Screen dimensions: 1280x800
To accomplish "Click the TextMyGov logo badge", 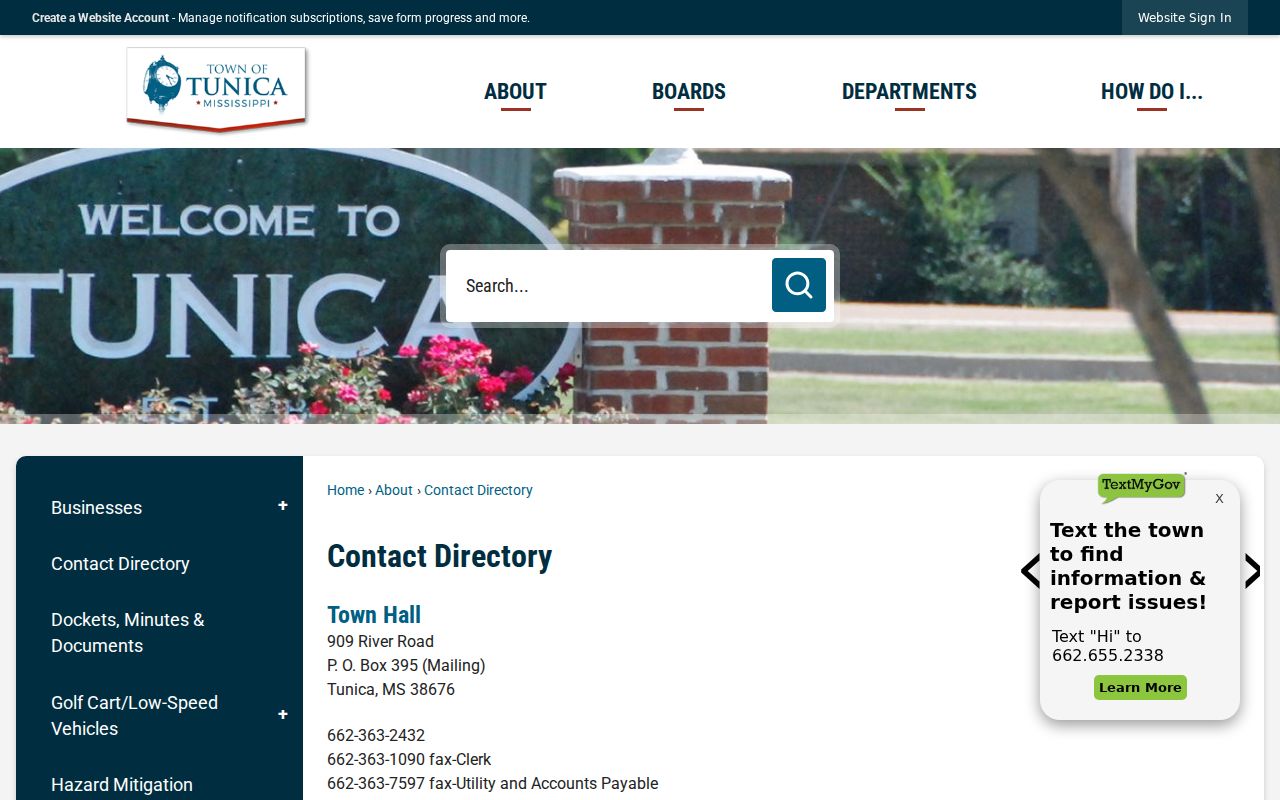I will [x=1141, y=486].
